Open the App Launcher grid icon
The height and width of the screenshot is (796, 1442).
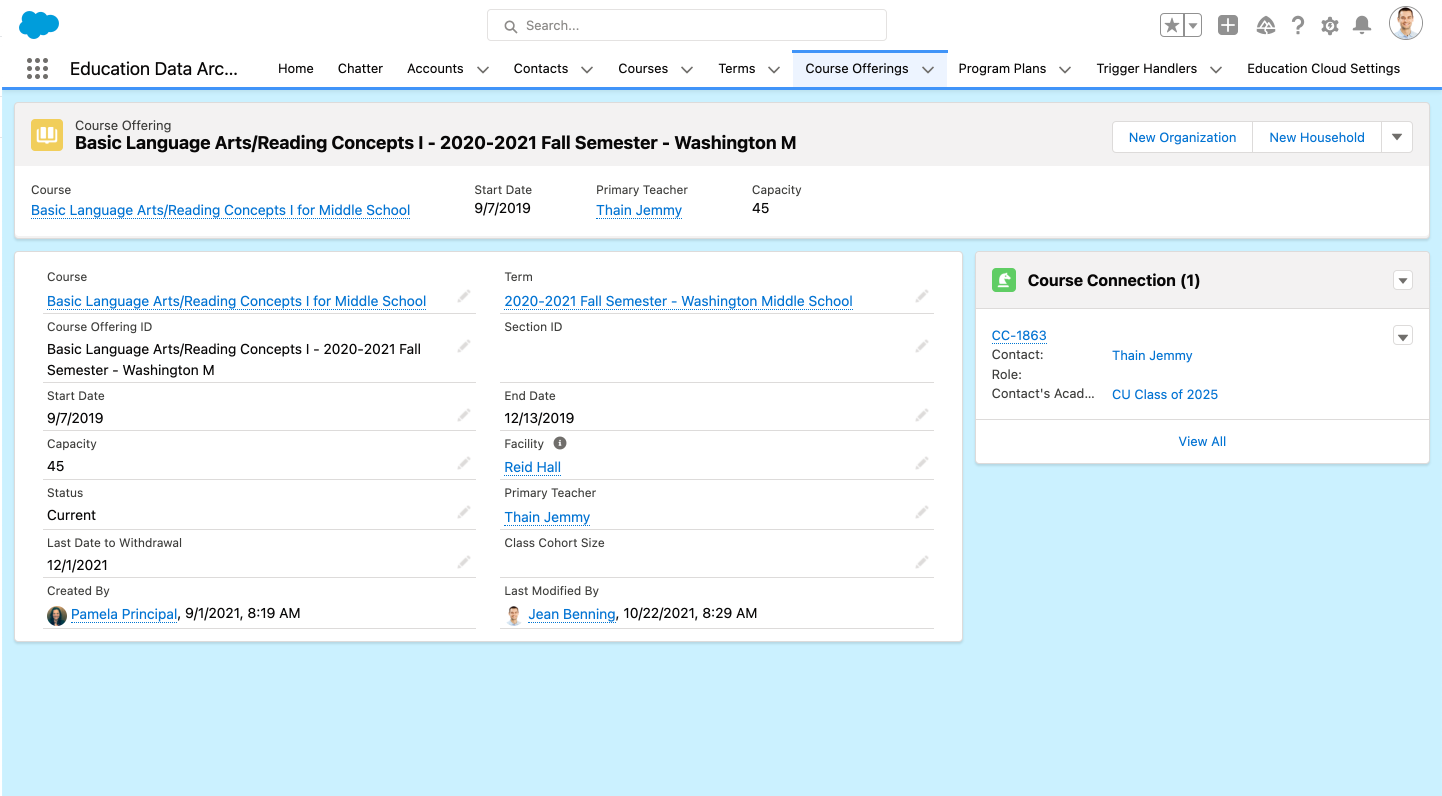click(37, 68)
